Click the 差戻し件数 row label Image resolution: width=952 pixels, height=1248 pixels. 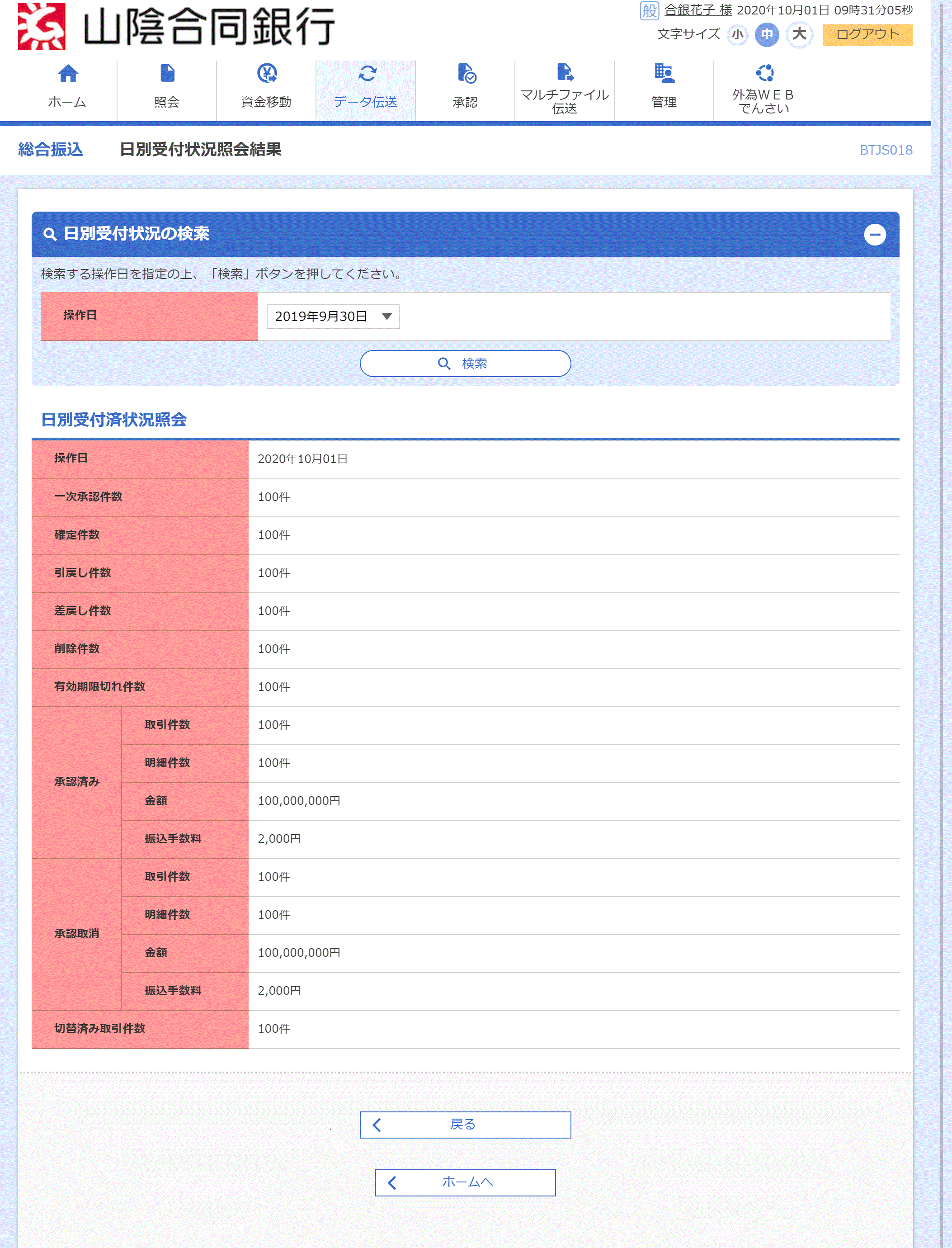tap(83, 611)
